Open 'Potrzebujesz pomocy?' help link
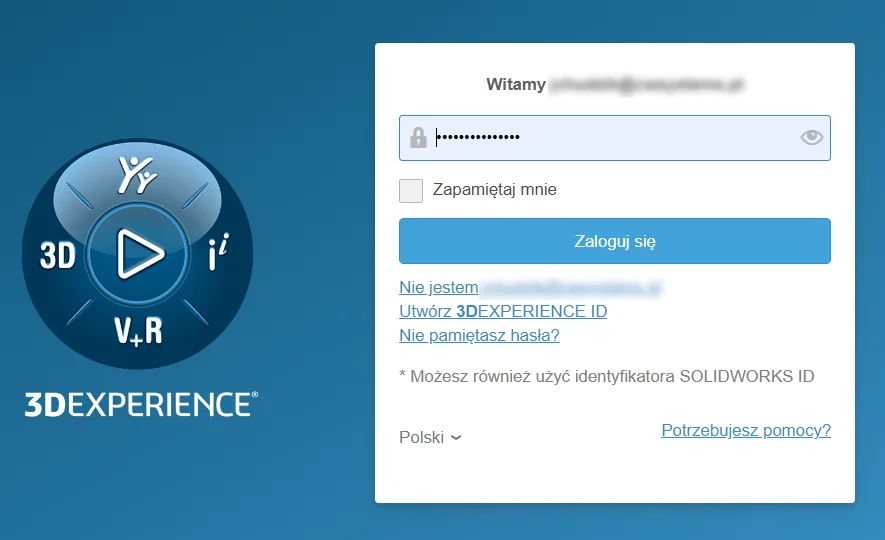The width and height of the screenshot is (885, 540). coord(746,430)
